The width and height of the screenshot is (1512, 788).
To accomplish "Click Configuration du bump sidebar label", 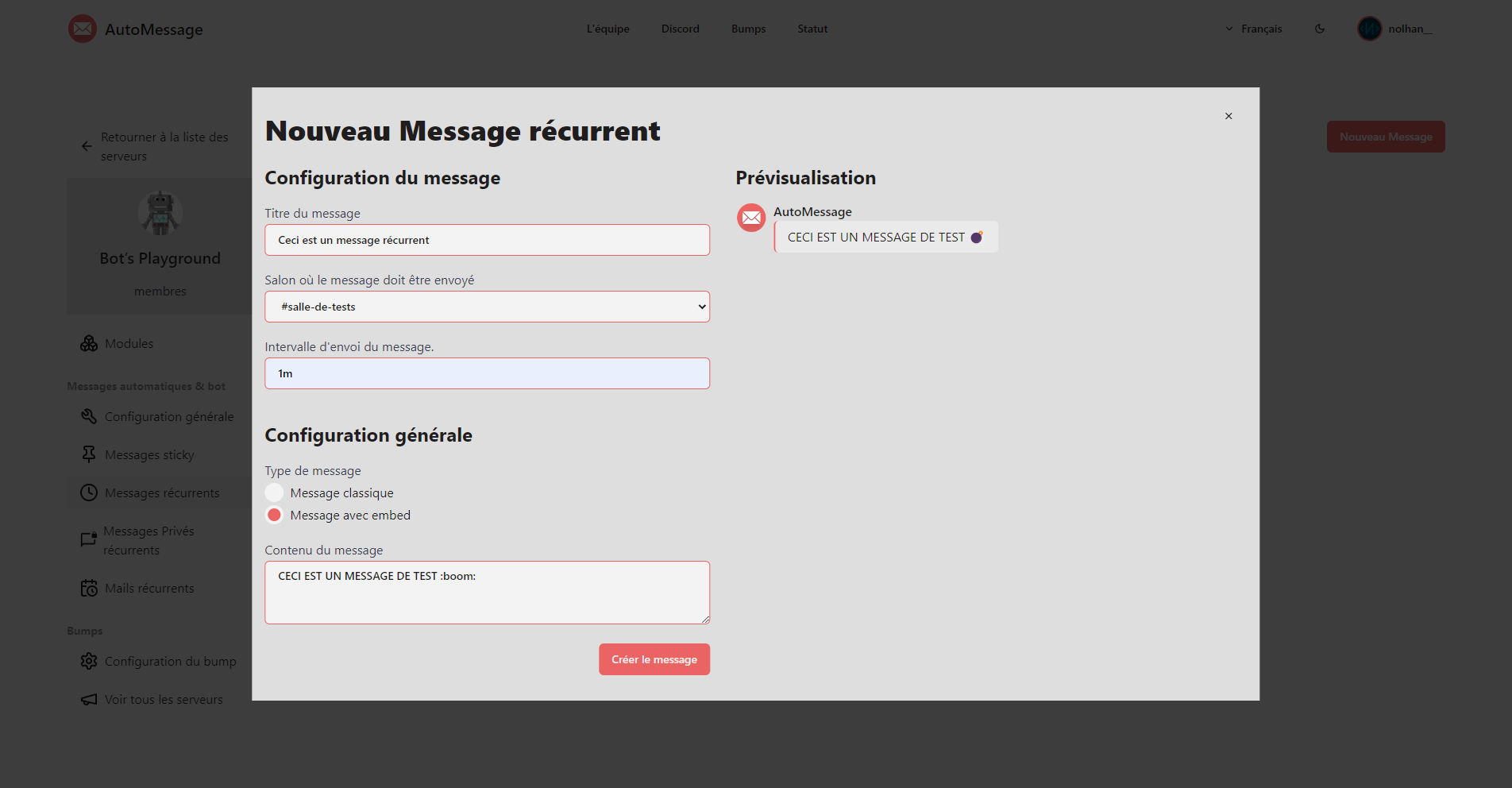I will (x=171, y=661).
